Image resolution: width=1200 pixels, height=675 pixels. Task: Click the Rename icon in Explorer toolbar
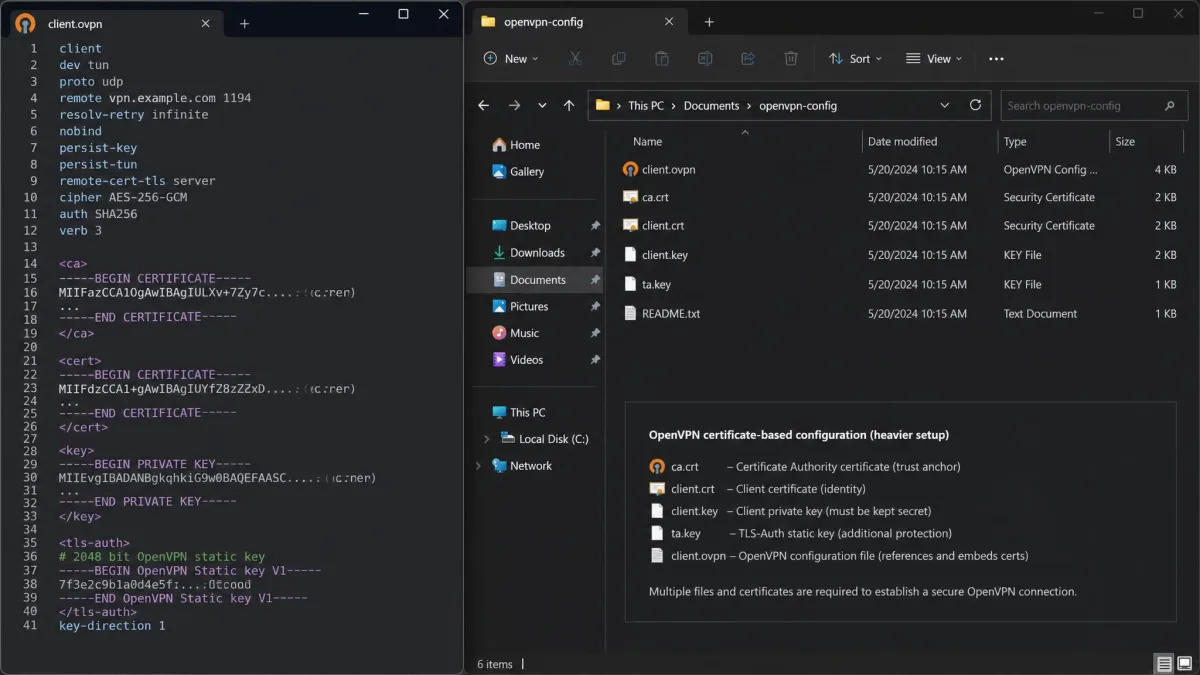tap(705, 59)
